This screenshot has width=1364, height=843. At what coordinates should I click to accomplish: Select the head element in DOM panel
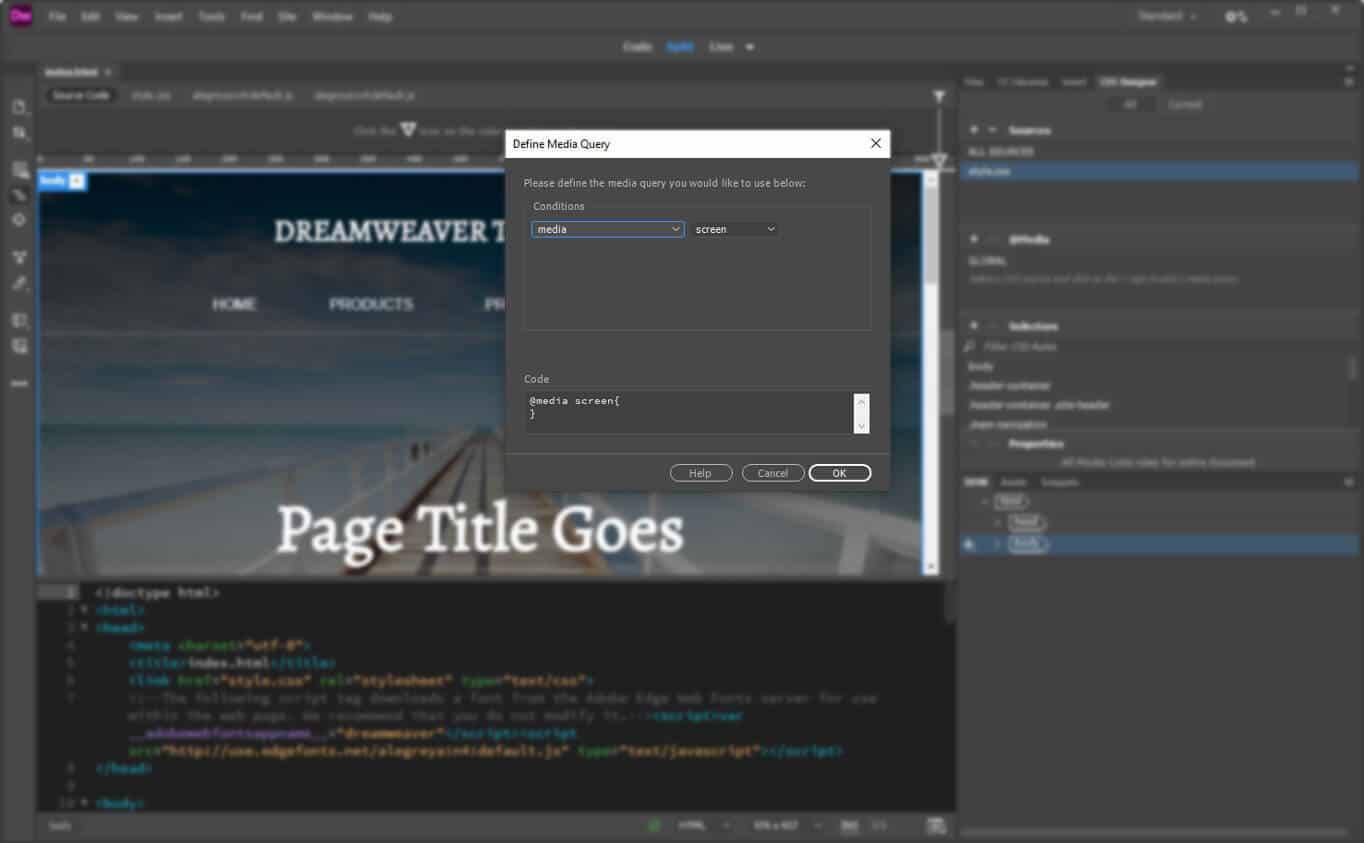click(x=1027, y=522)
